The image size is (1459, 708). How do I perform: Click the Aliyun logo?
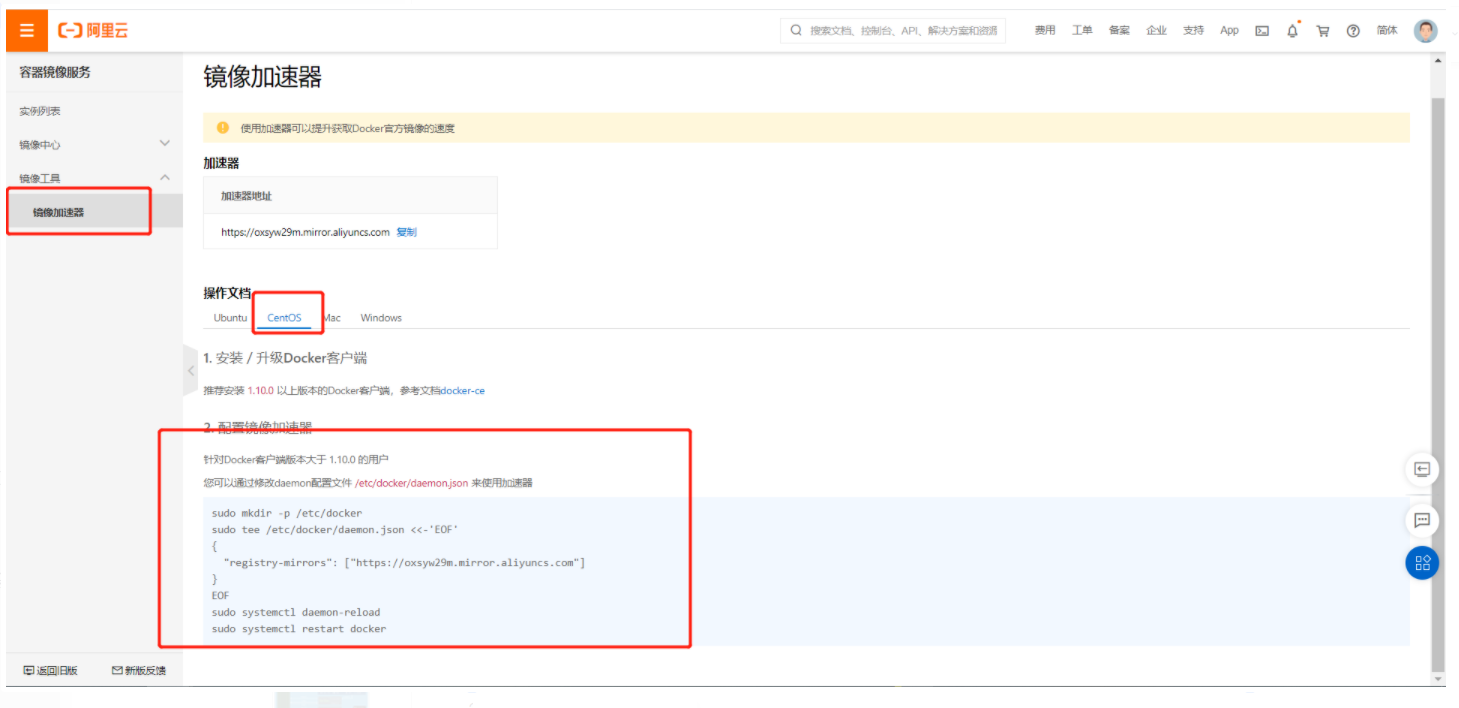point(93,31)
